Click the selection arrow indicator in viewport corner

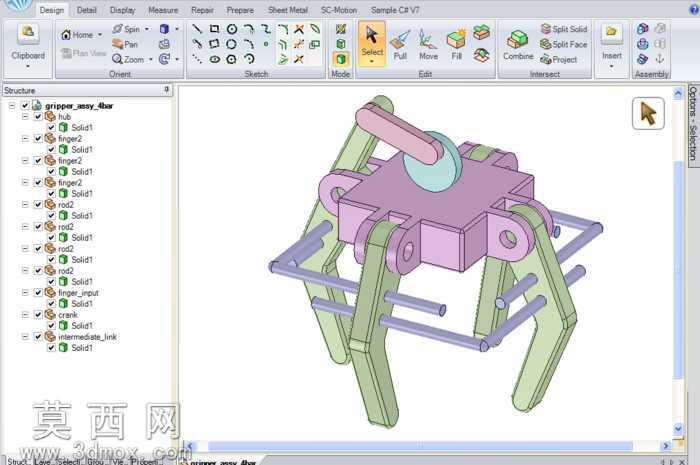click(x=648, y=113)
